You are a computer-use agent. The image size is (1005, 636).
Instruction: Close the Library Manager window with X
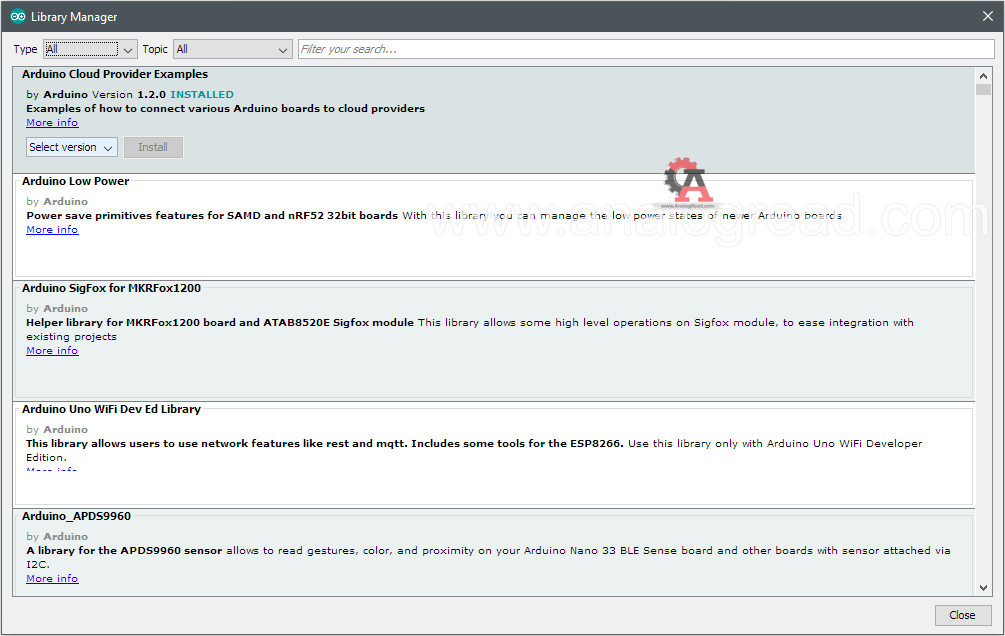coord(988,17)
